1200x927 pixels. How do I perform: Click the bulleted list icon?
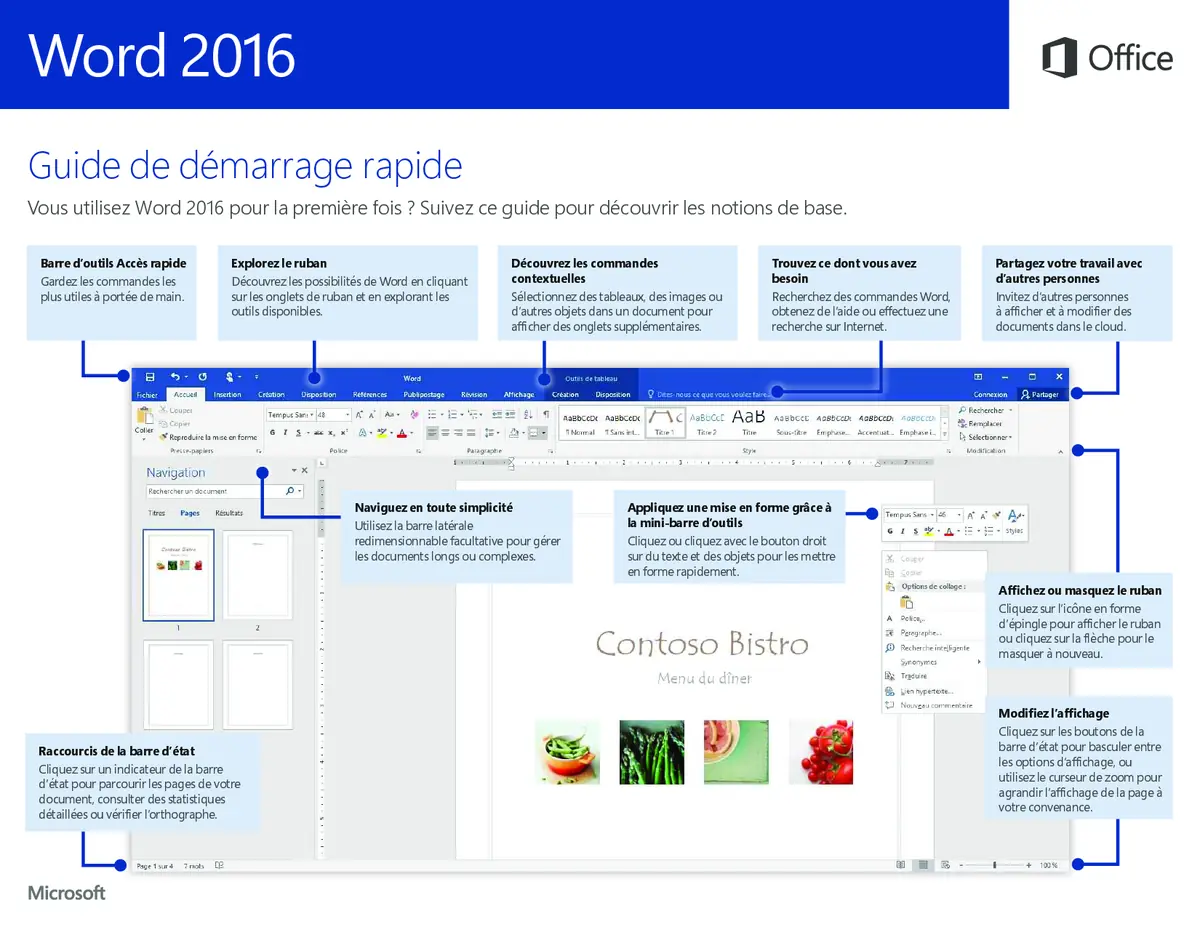point(432,415)
